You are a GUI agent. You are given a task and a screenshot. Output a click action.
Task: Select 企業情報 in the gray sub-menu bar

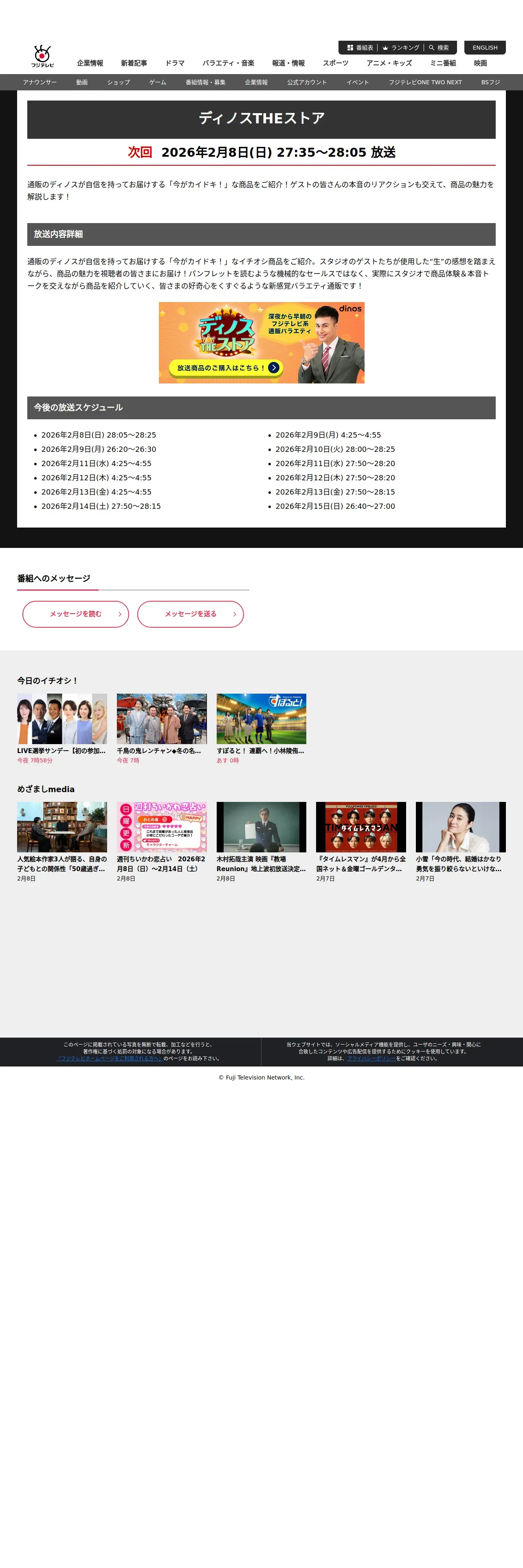tap(256, 82)
